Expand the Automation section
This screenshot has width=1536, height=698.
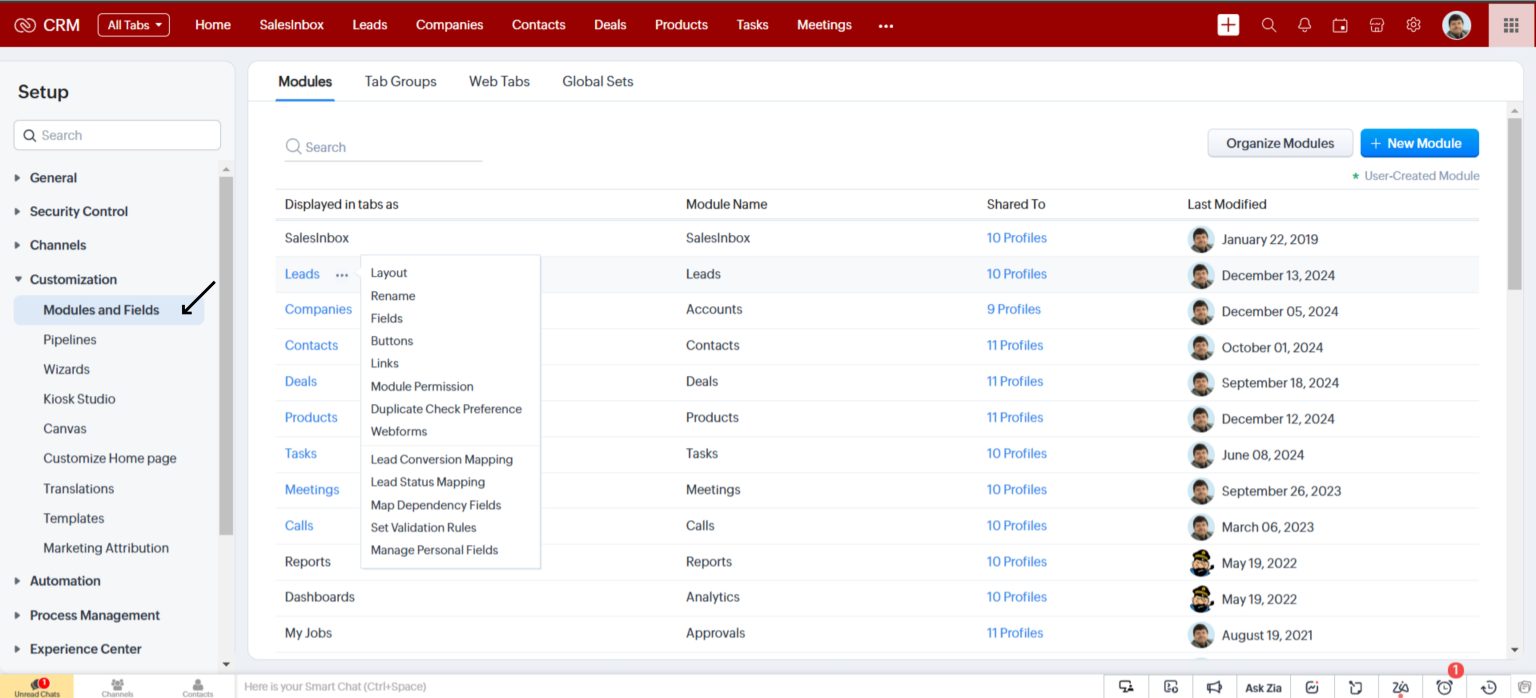(65, 581)
